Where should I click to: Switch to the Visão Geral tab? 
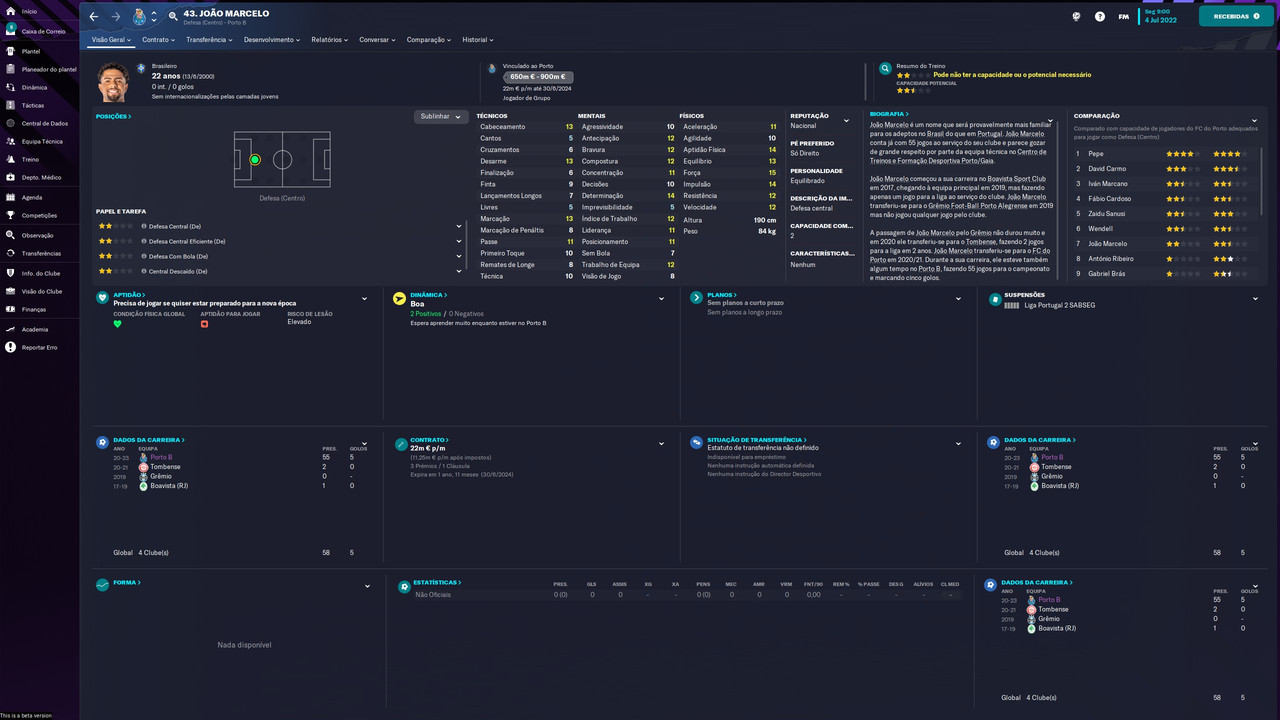coord(111,40)
